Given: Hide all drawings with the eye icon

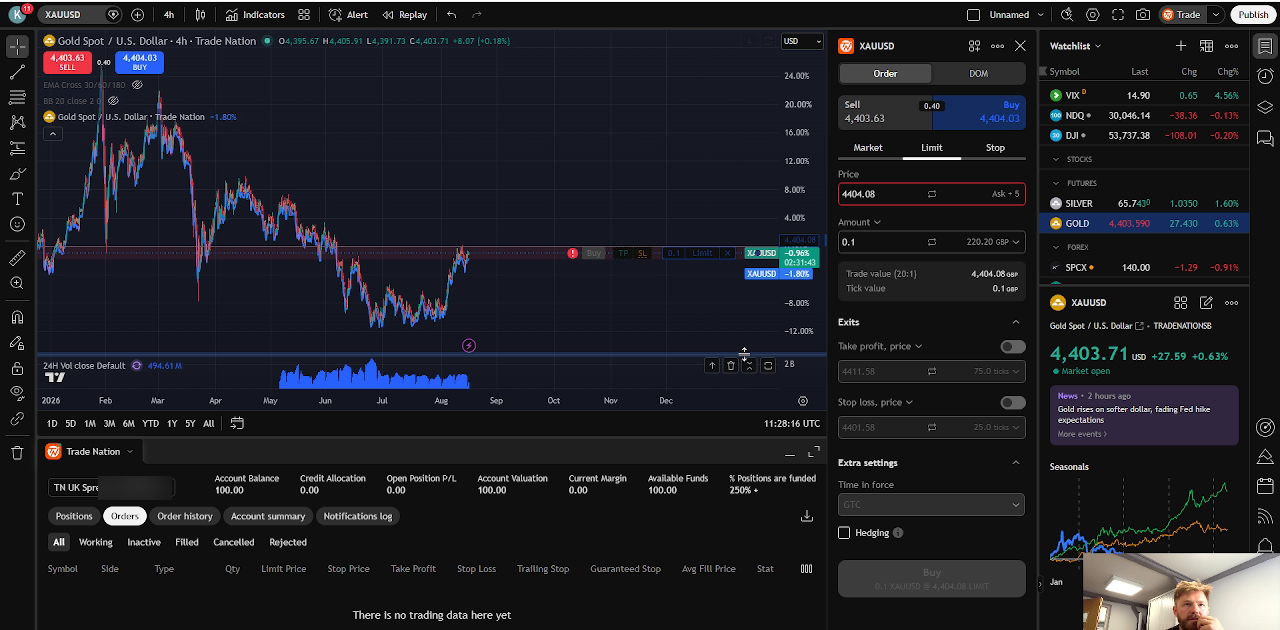Looking at the screenshot, I should (x=17, y=393).
